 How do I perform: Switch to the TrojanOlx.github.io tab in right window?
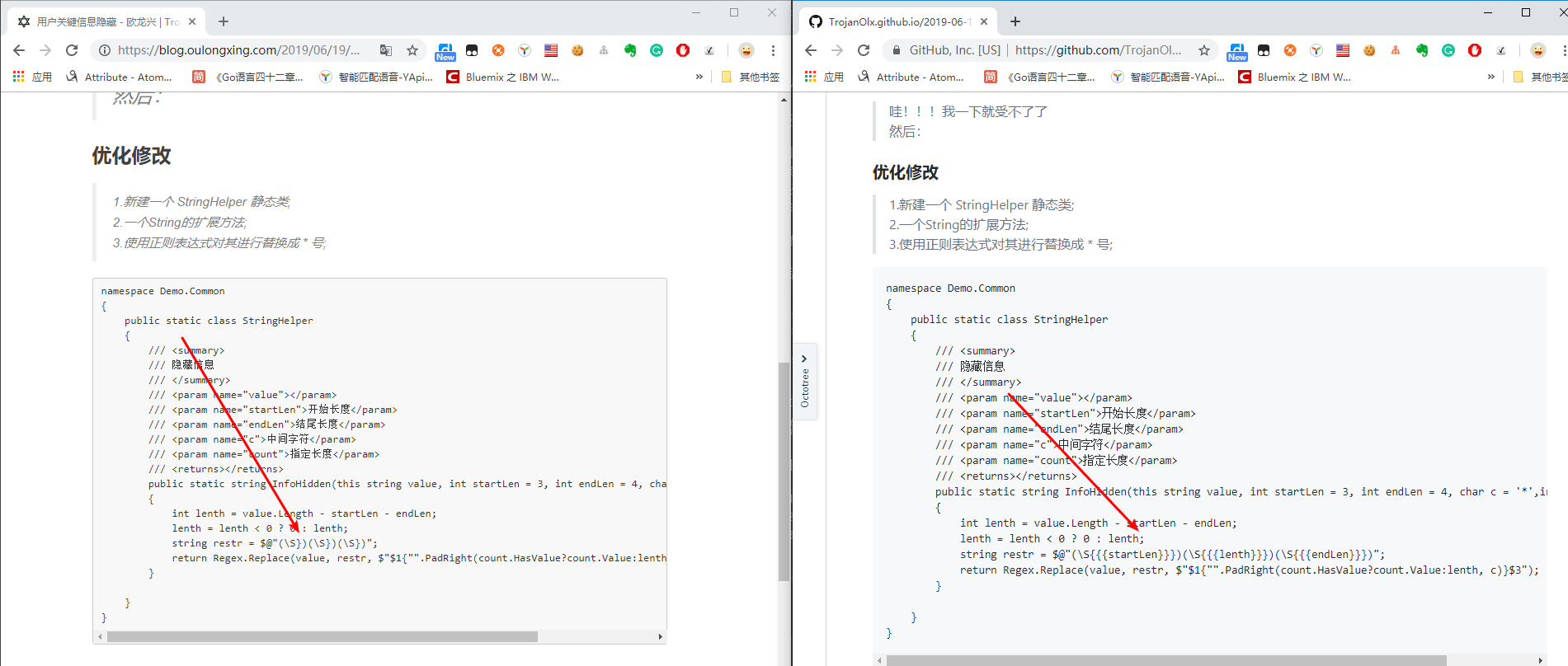point(897,21)
